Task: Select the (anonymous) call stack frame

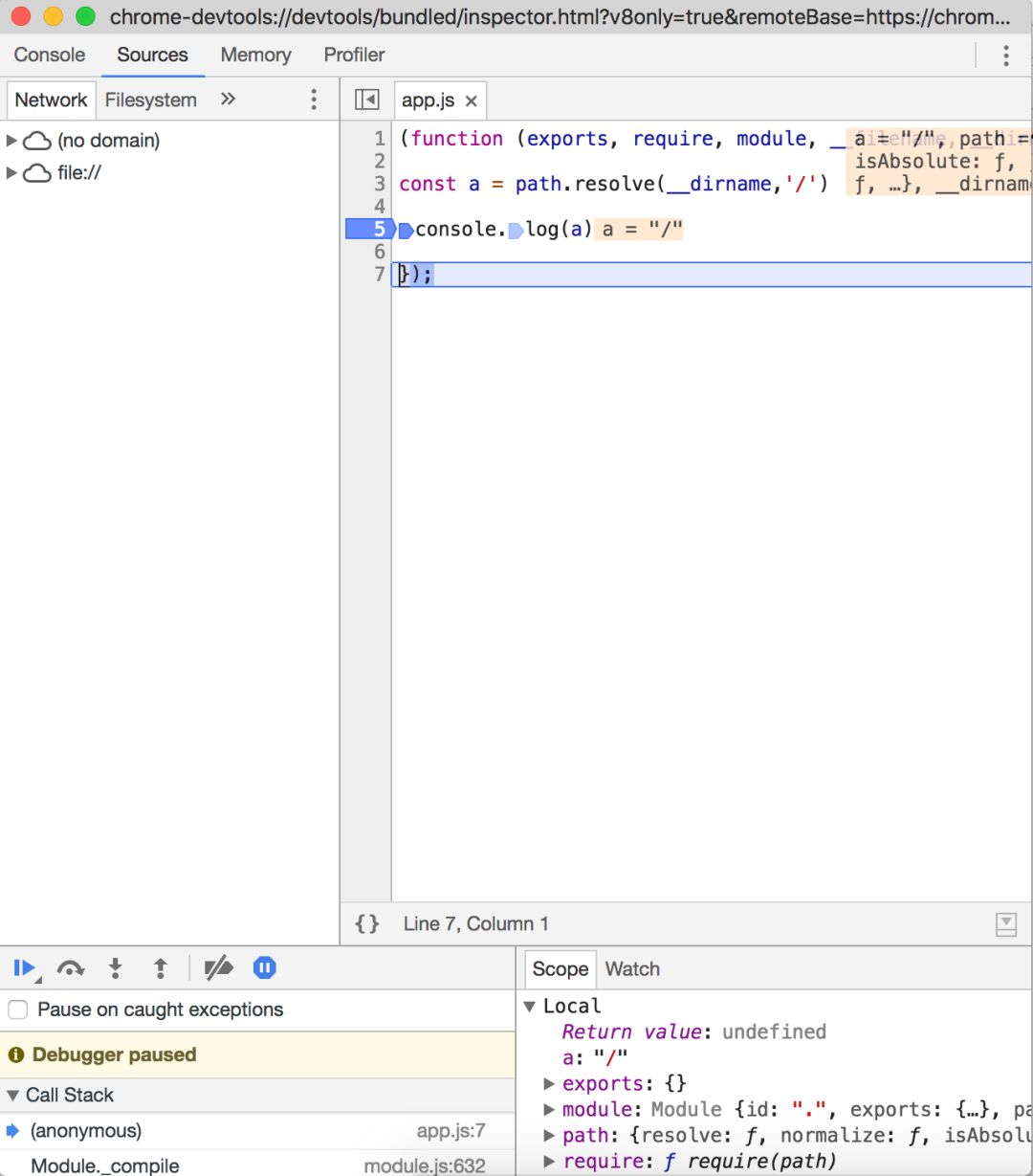Action: (258, 1131)
